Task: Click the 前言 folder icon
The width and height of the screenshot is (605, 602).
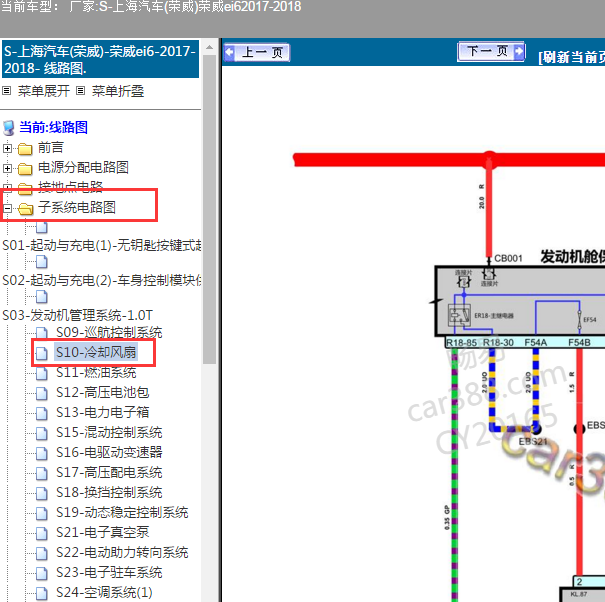Action: pos(25,149)
